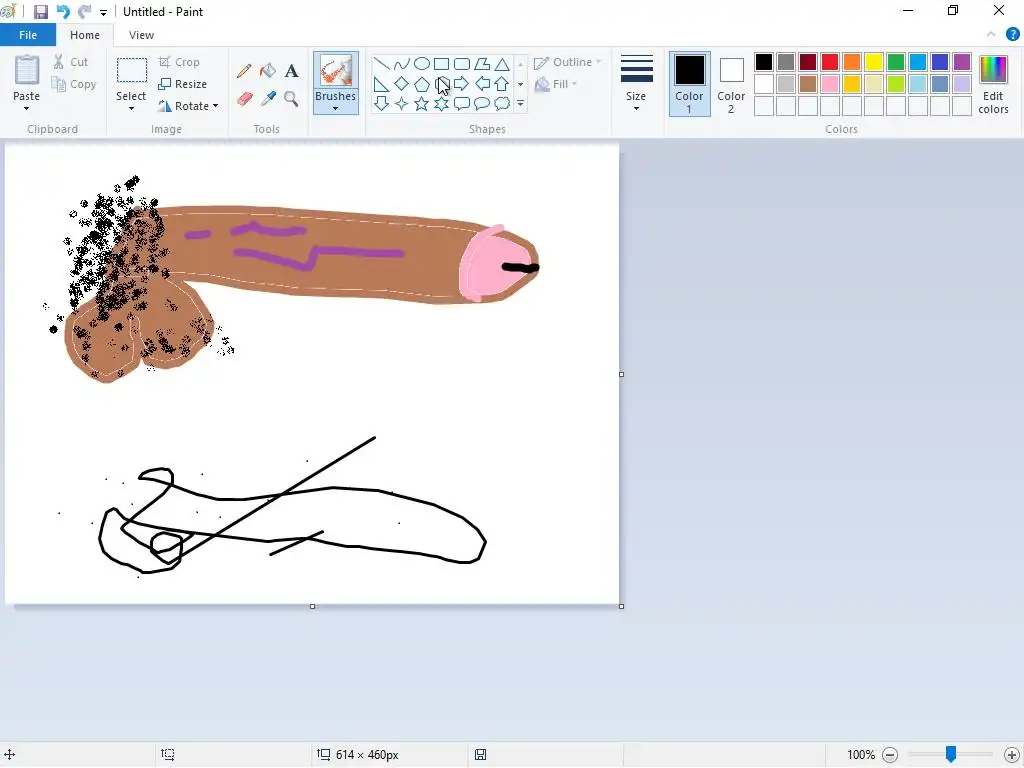The image size is (1024, 768).
Task: Choose the Oval shape
Action: coord(422,63)
